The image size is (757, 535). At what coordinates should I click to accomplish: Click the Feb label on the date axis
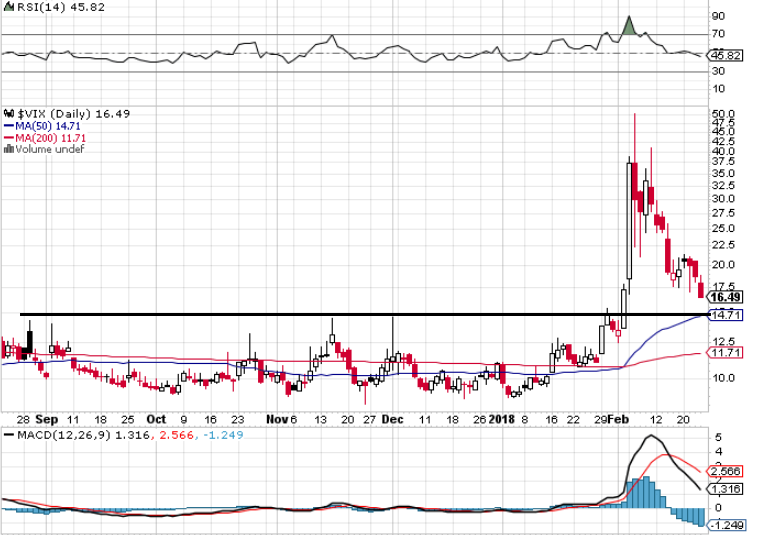[617, 419]
